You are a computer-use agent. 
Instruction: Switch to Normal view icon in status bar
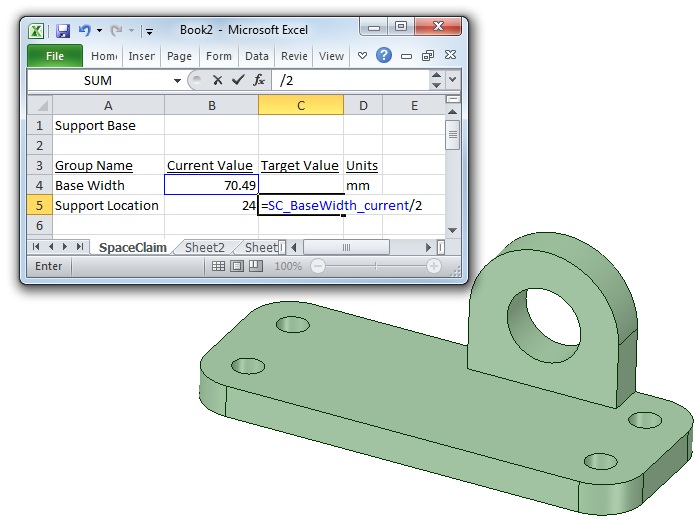(218, 267)
